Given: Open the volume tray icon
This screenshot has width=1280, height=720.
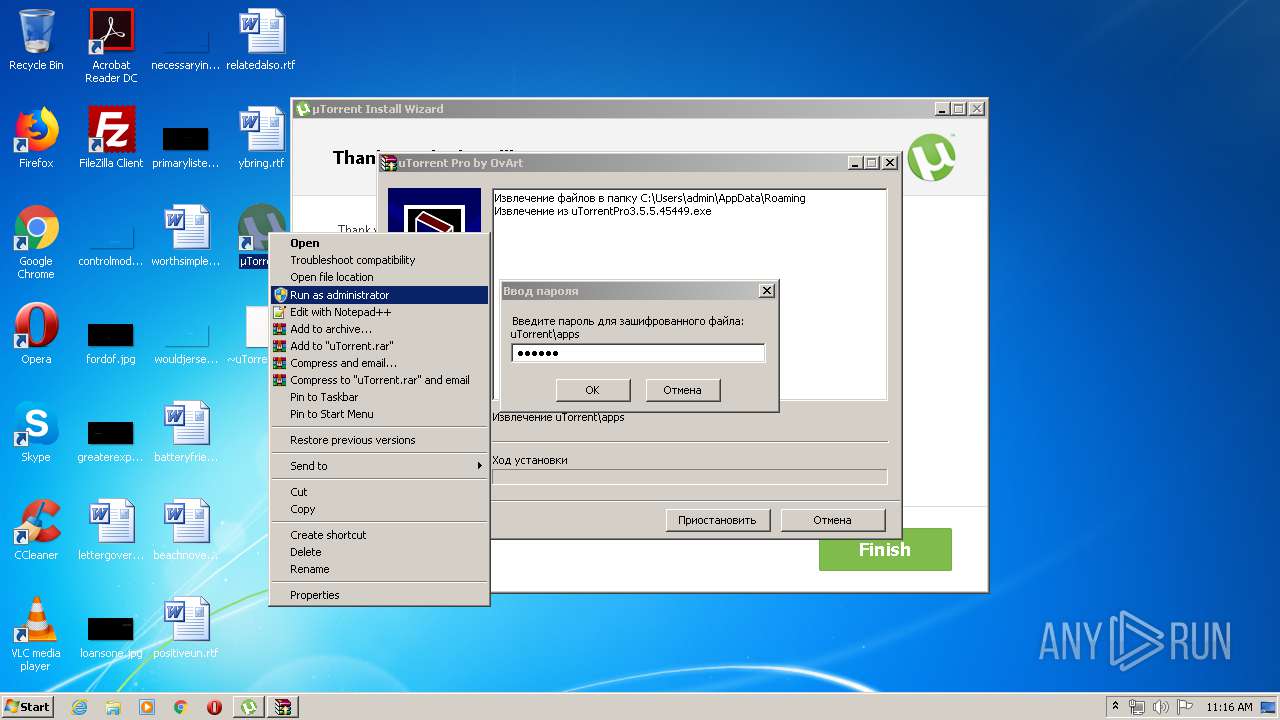Looking at the screenshot, I should click(x=1161, y=707).
